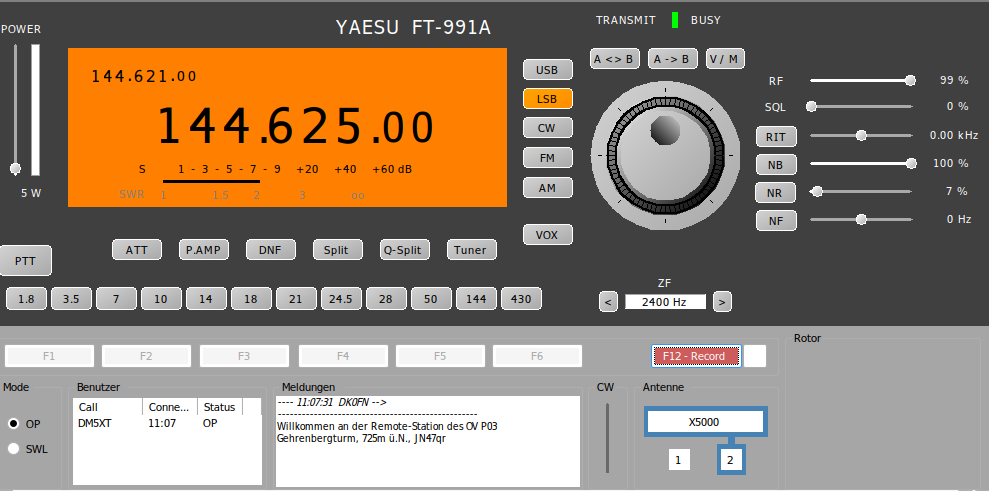Click the F2 function key
989x491 pixels.
pyautogui.click(x=146, y=356)
